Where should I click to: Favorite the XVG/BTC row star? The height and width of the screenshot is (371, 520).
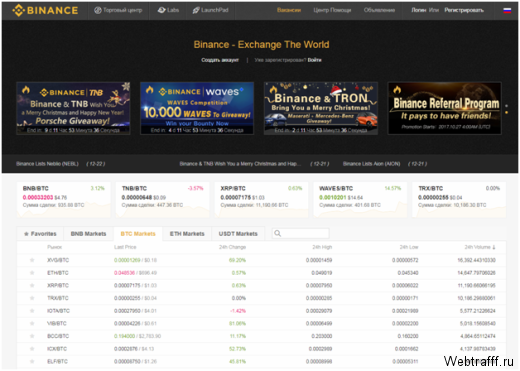tap(32, 260)
